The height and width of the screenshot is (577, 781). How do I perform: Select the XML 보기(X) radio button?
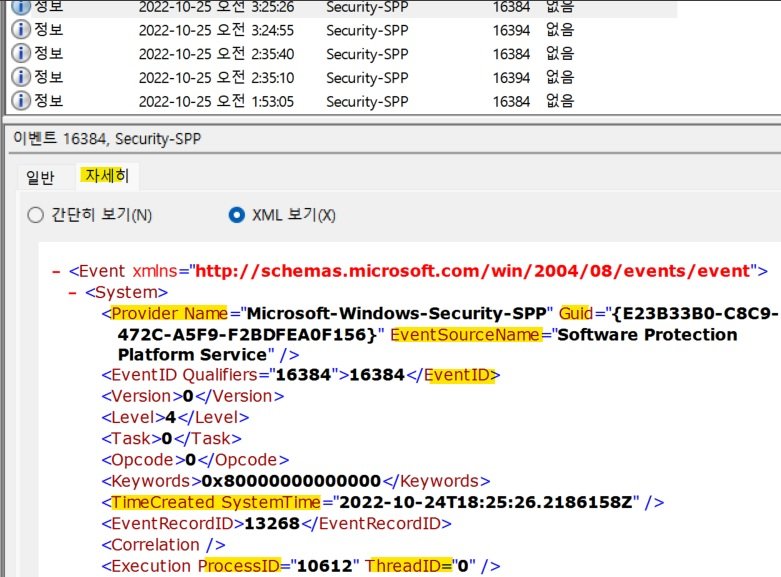[236, 215]
